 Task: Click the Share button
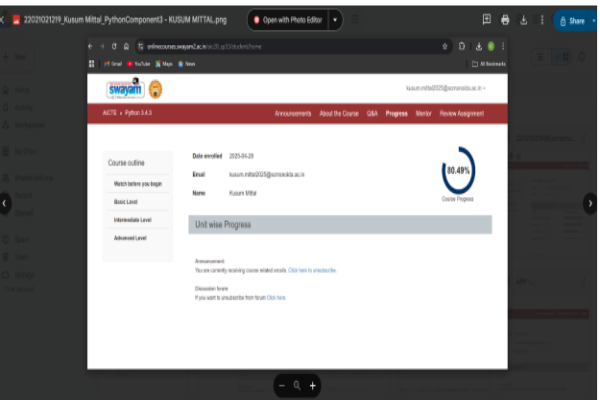coord(573,20)
